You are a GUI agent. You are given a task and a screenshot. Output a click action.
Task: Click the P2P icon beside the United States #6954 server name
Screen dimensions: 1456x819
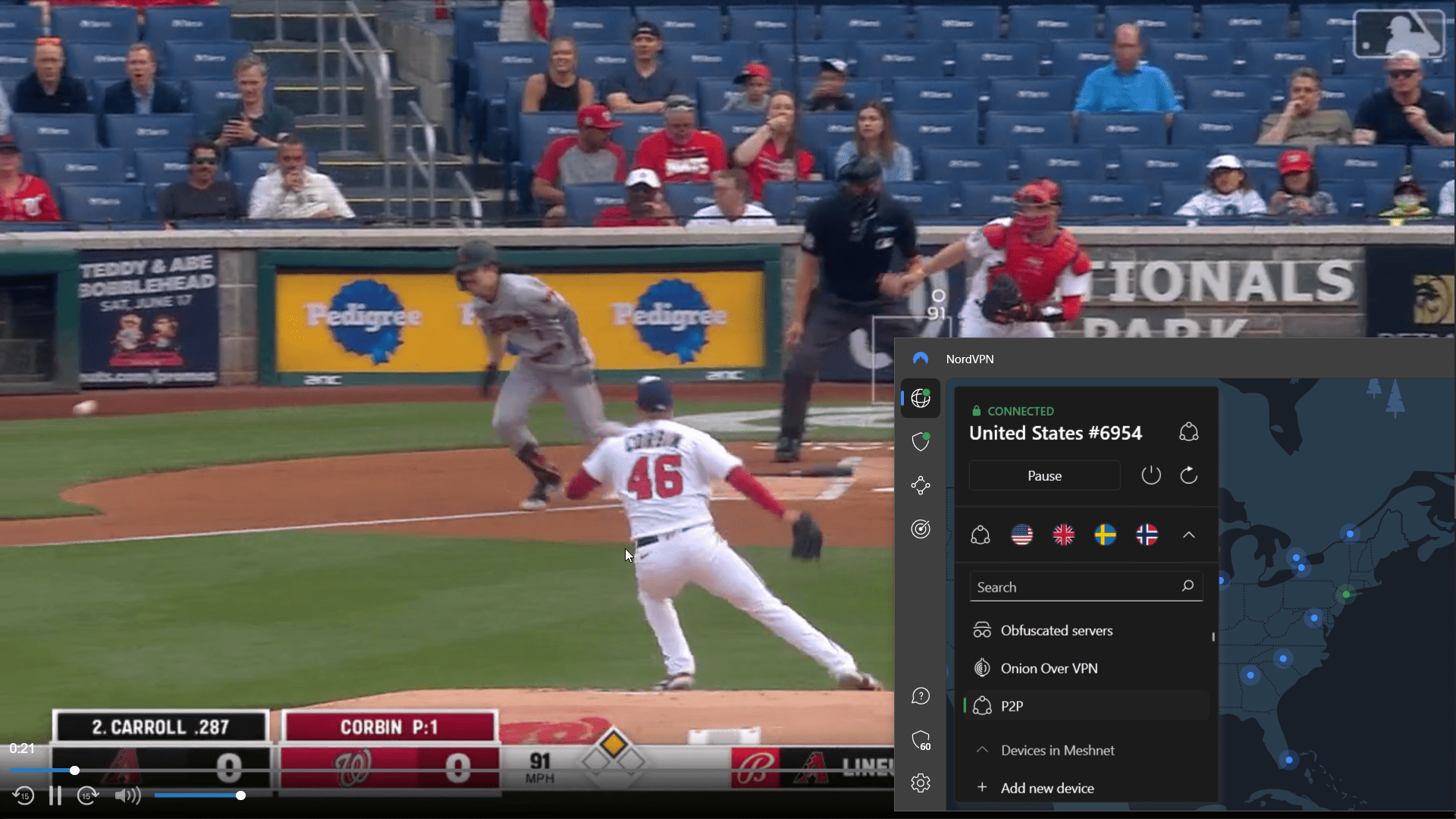1189,432
